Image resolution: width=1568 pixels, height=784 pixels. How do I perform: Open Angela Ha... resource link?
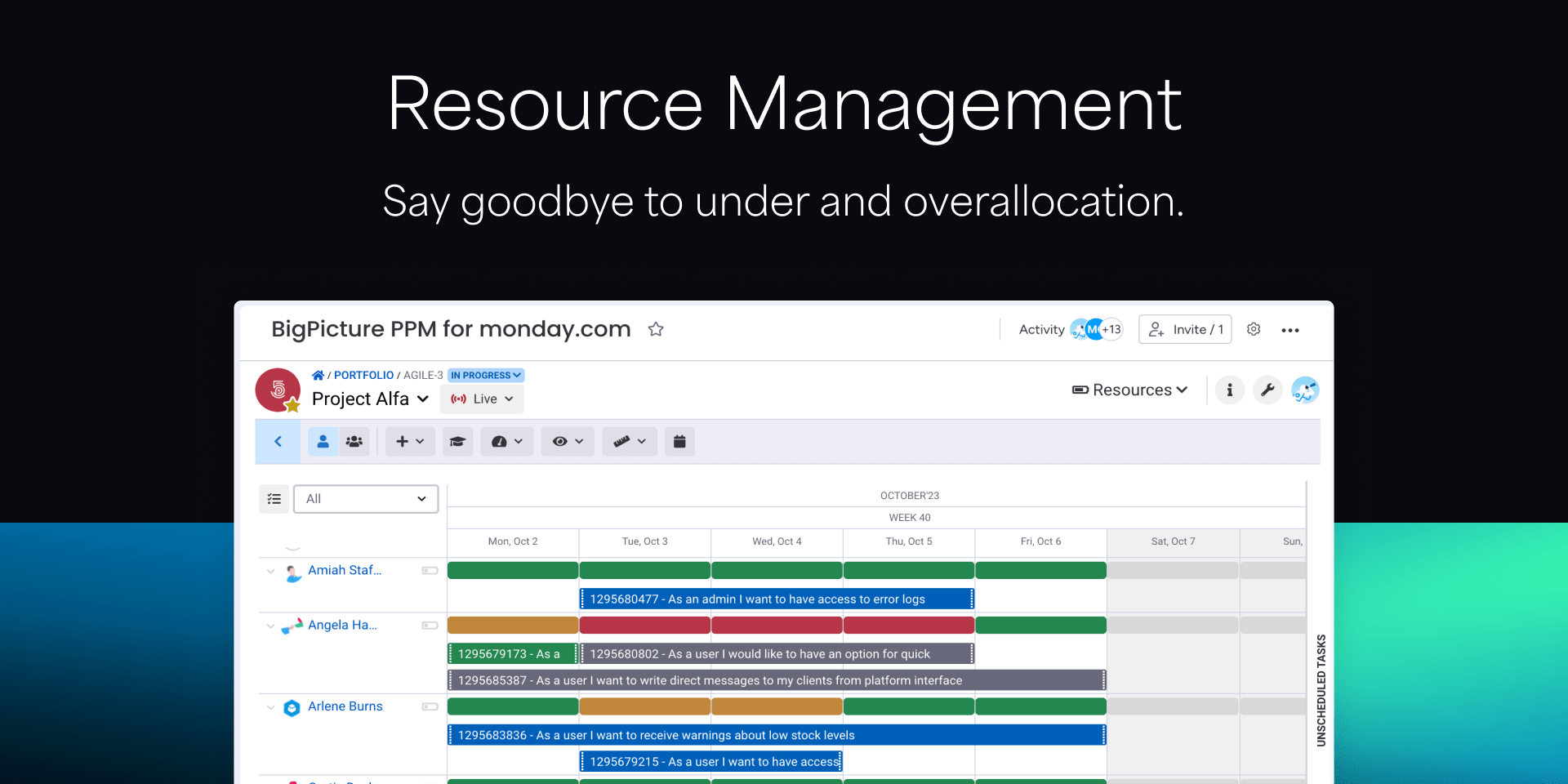pyautogui.click(x=342, y=625)
